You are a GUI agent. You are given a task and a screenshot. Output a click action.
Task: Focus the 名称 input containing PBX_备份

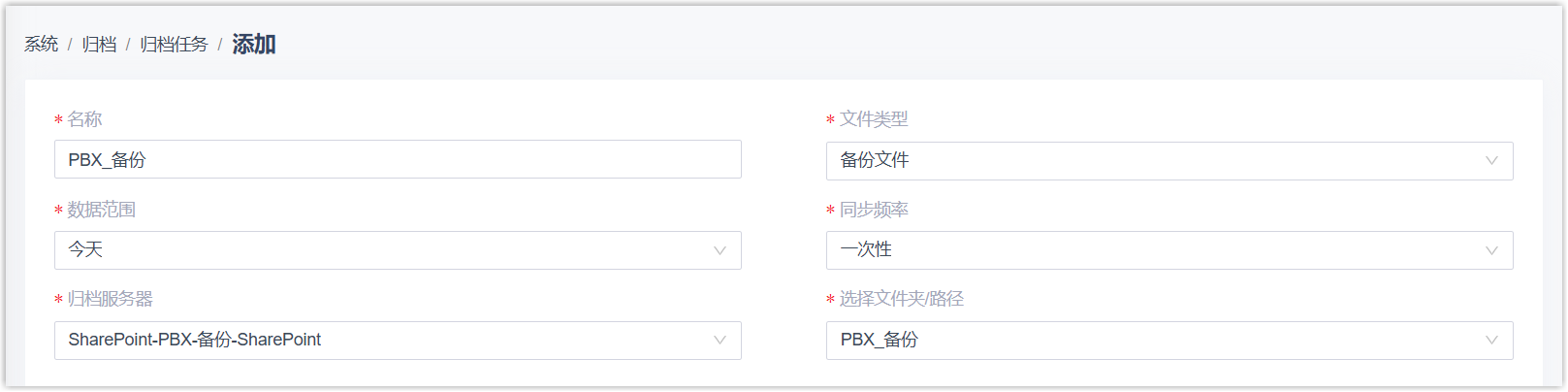click(398, 160)
